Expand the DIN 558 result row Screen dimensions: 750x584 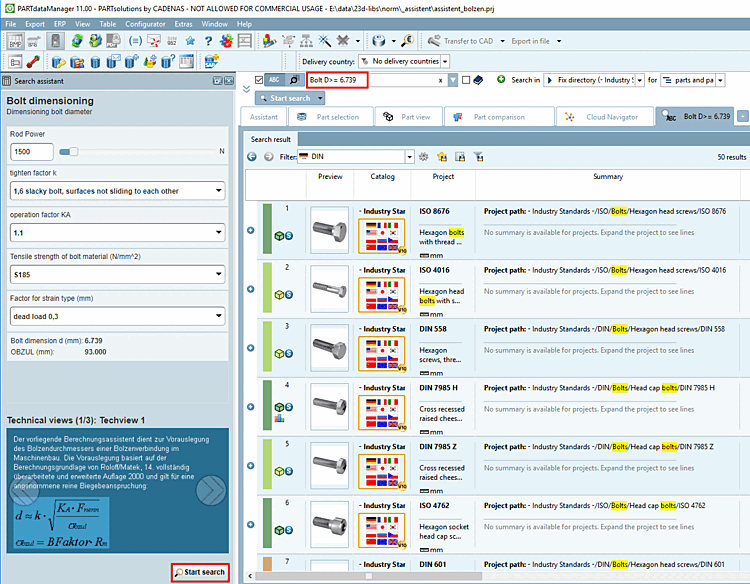(251, 348)
